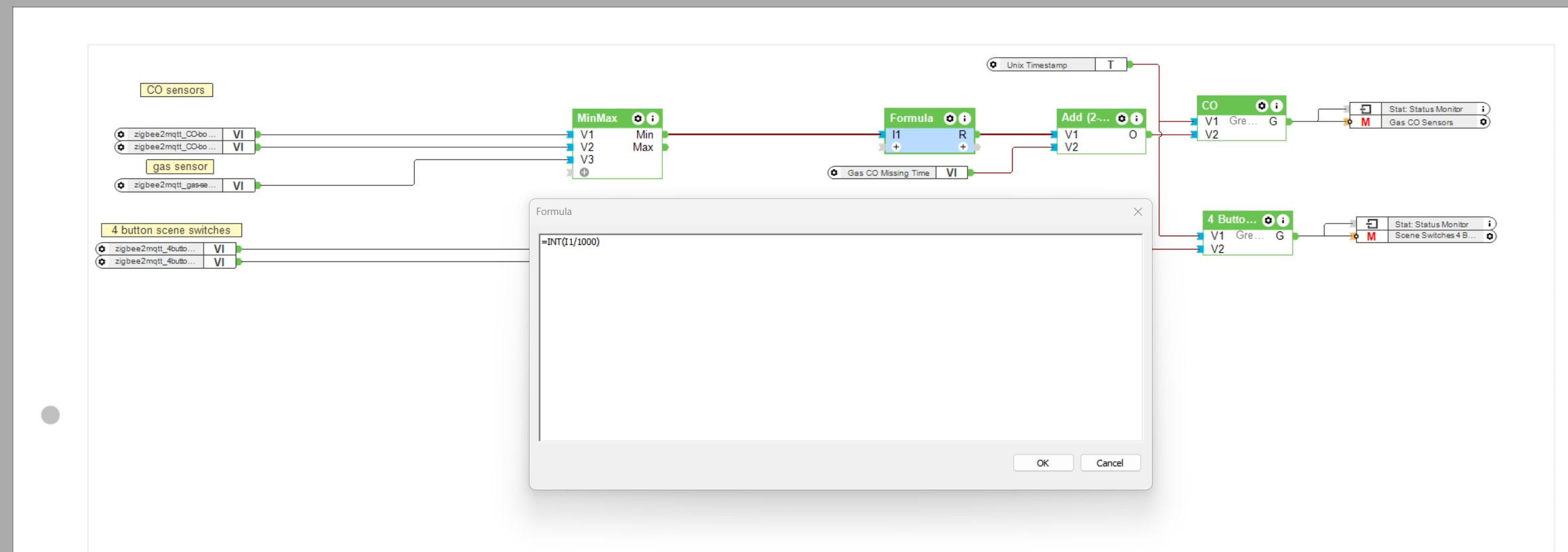Confirm the formula with the OK button
This screenshot has height=552, width=1568.
(x=1043, y=463)
